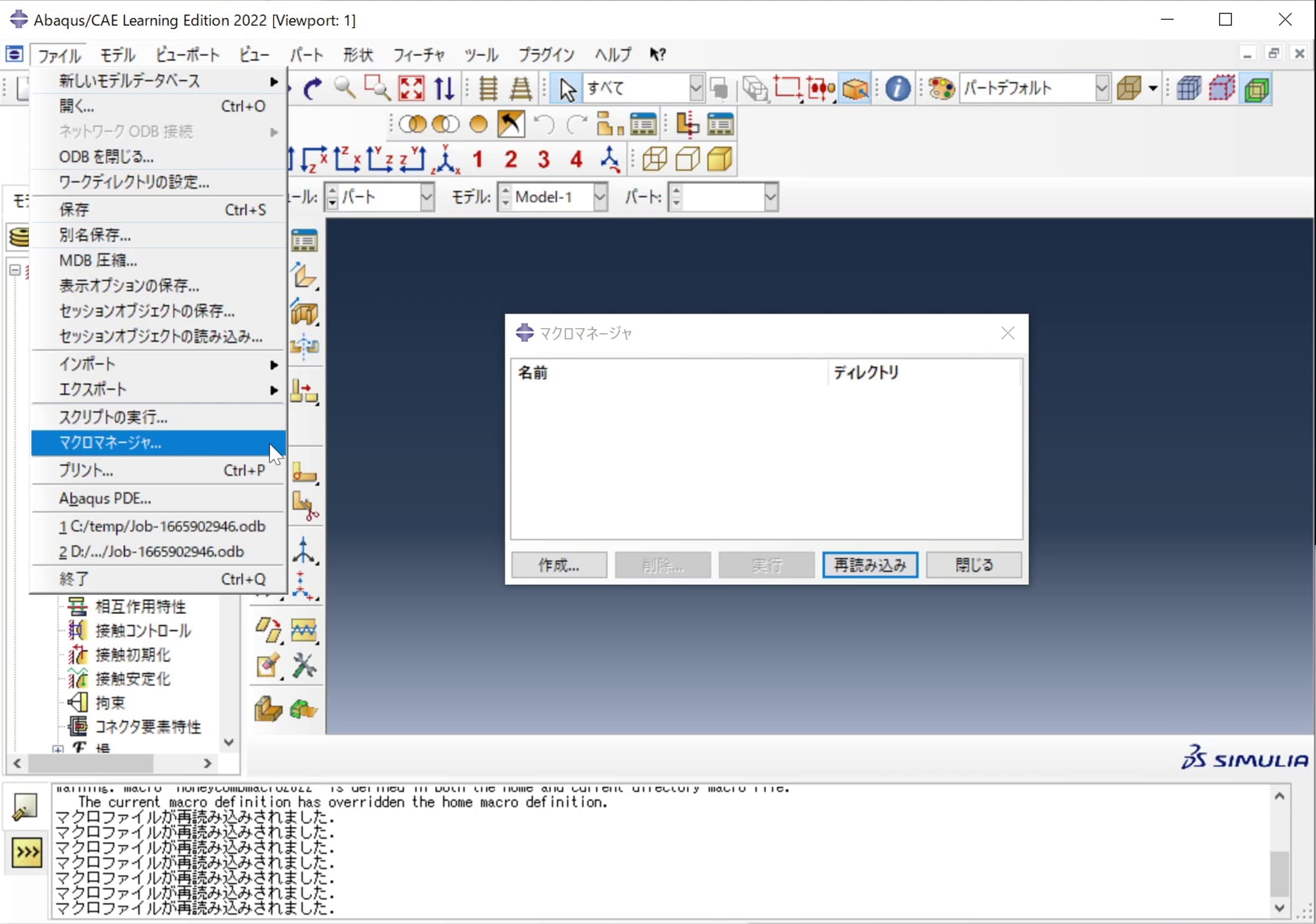The image size is (1316, 924).
Task: Select the box zoom tool
Action: click(x=376, y=88)
